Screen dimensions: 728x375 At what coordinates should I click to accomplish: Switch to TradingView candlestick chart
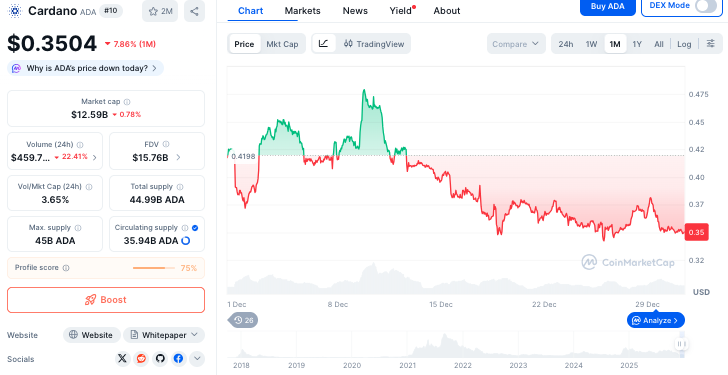click(x=373, y=44)
